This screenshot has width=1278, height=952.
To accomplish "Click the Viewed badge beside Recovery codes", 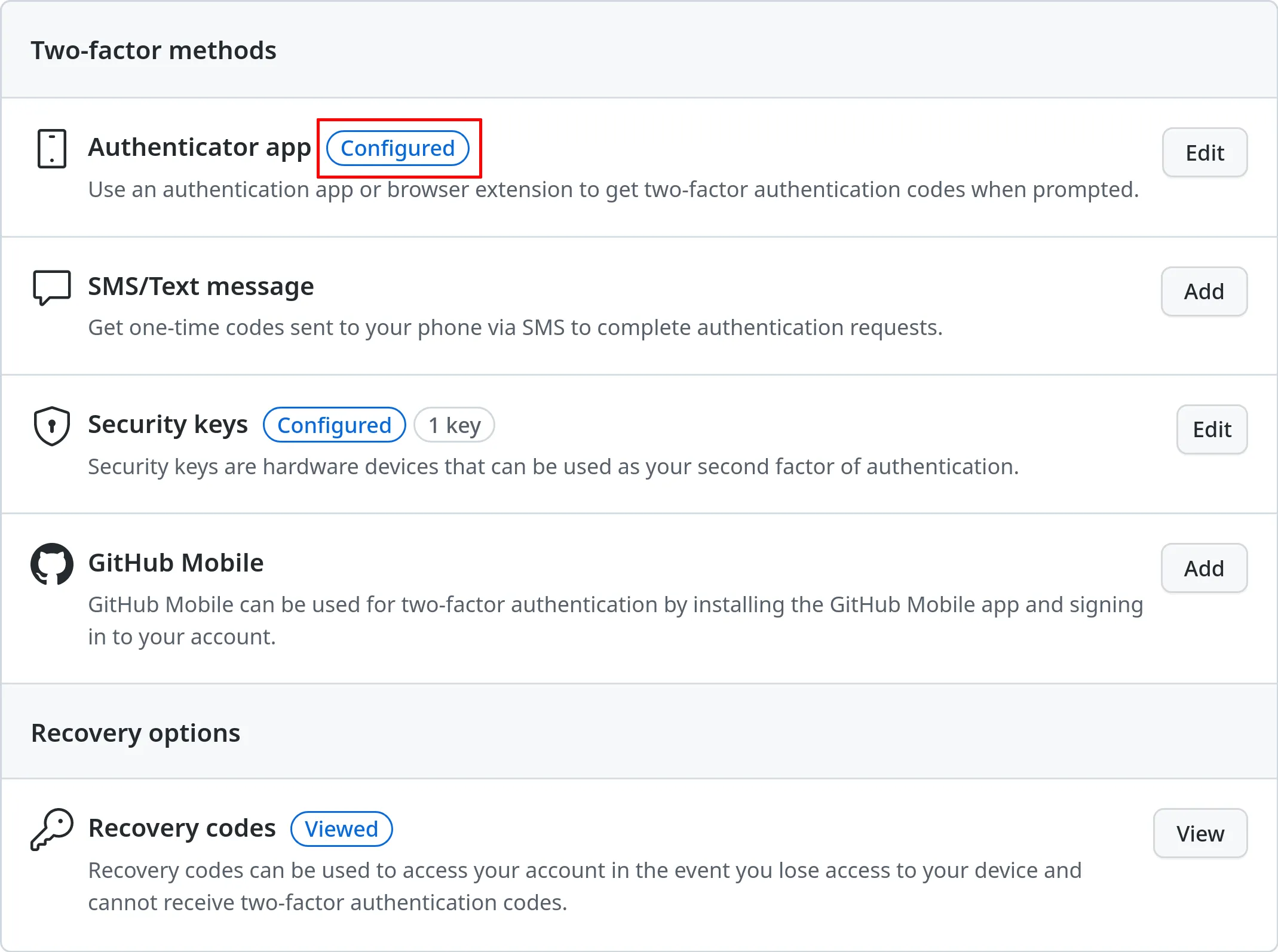I will coord(341,829).
